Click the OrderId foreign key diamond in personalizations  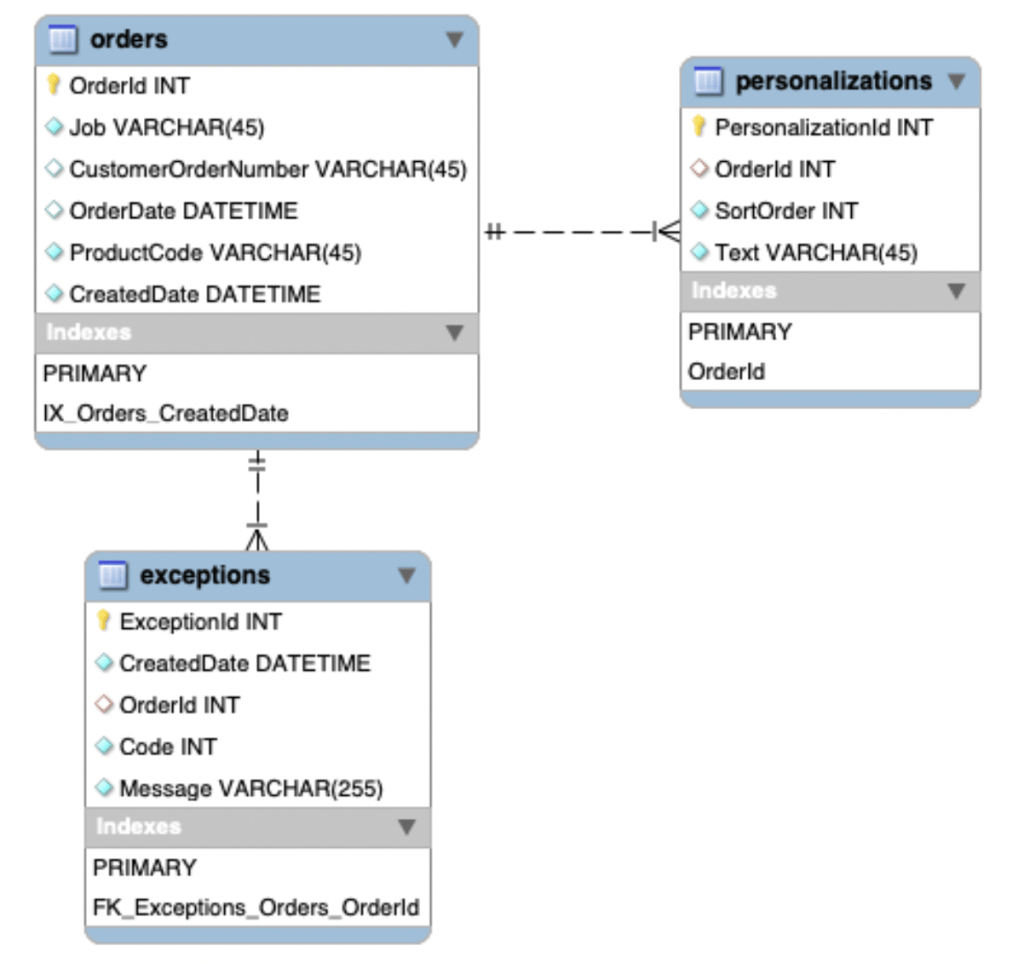(699, 168)
